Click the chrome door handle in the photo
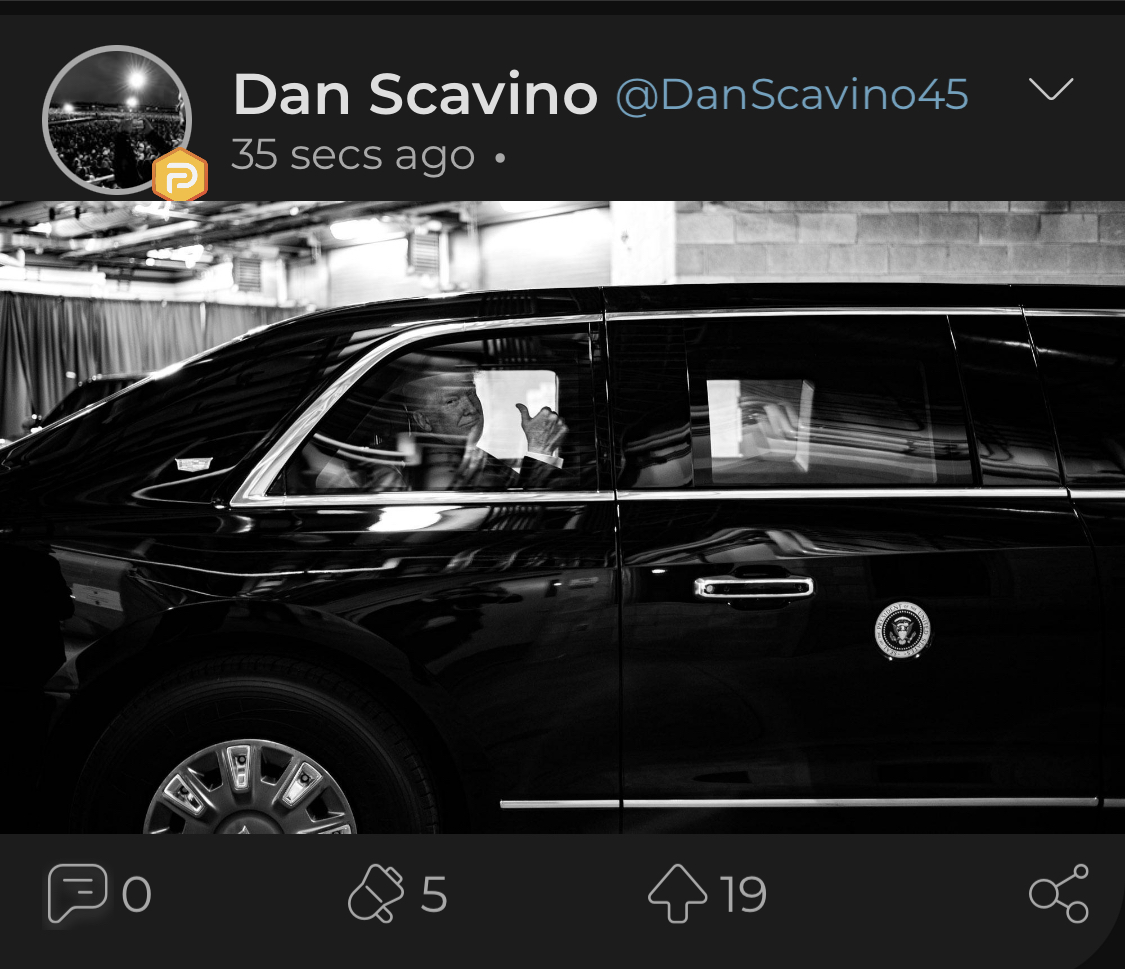The height and width of the screenshot is (969, 1125). click(753, 588)
